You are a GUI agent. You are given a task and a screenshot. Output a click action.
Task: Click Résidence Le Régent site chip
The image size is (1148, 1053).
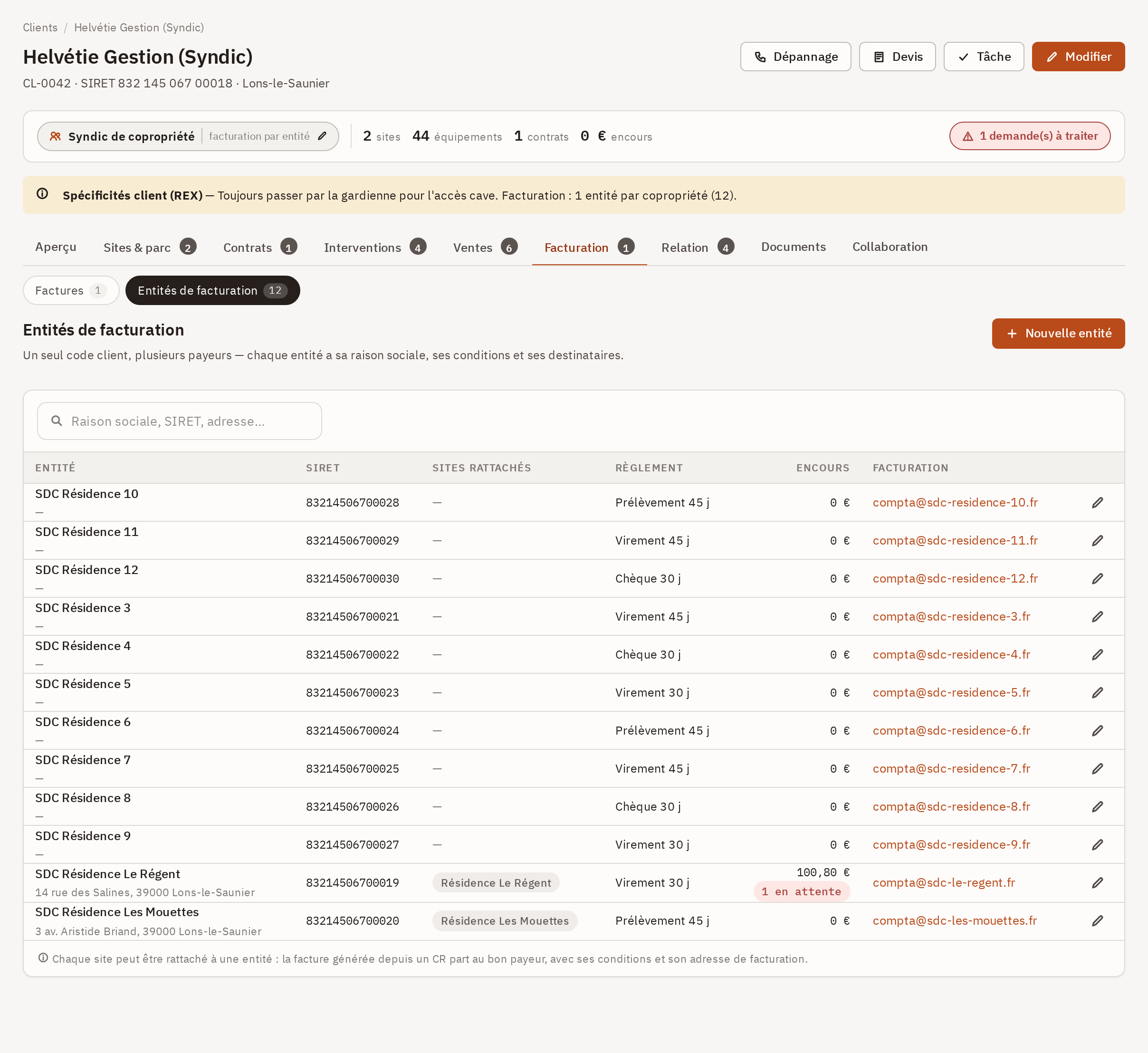496,882
